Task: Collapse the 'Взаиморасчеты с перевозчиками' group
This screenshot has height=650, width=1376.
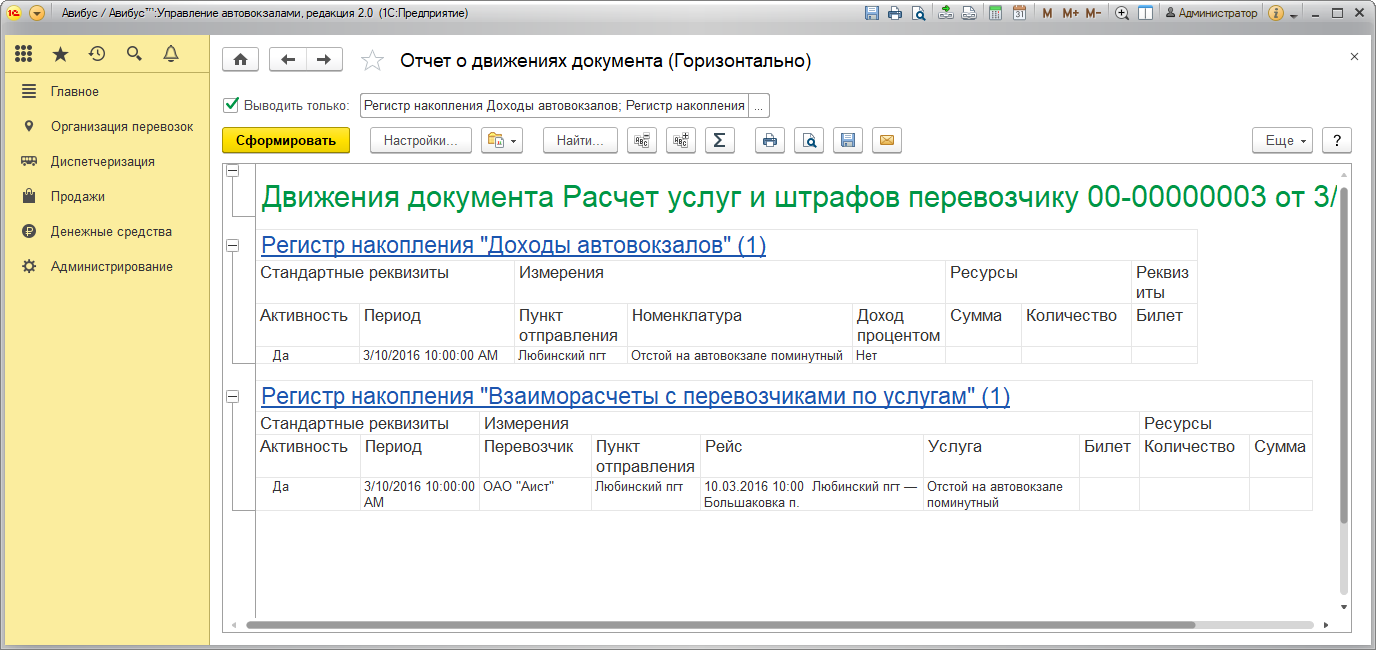Action: (233, 397)
